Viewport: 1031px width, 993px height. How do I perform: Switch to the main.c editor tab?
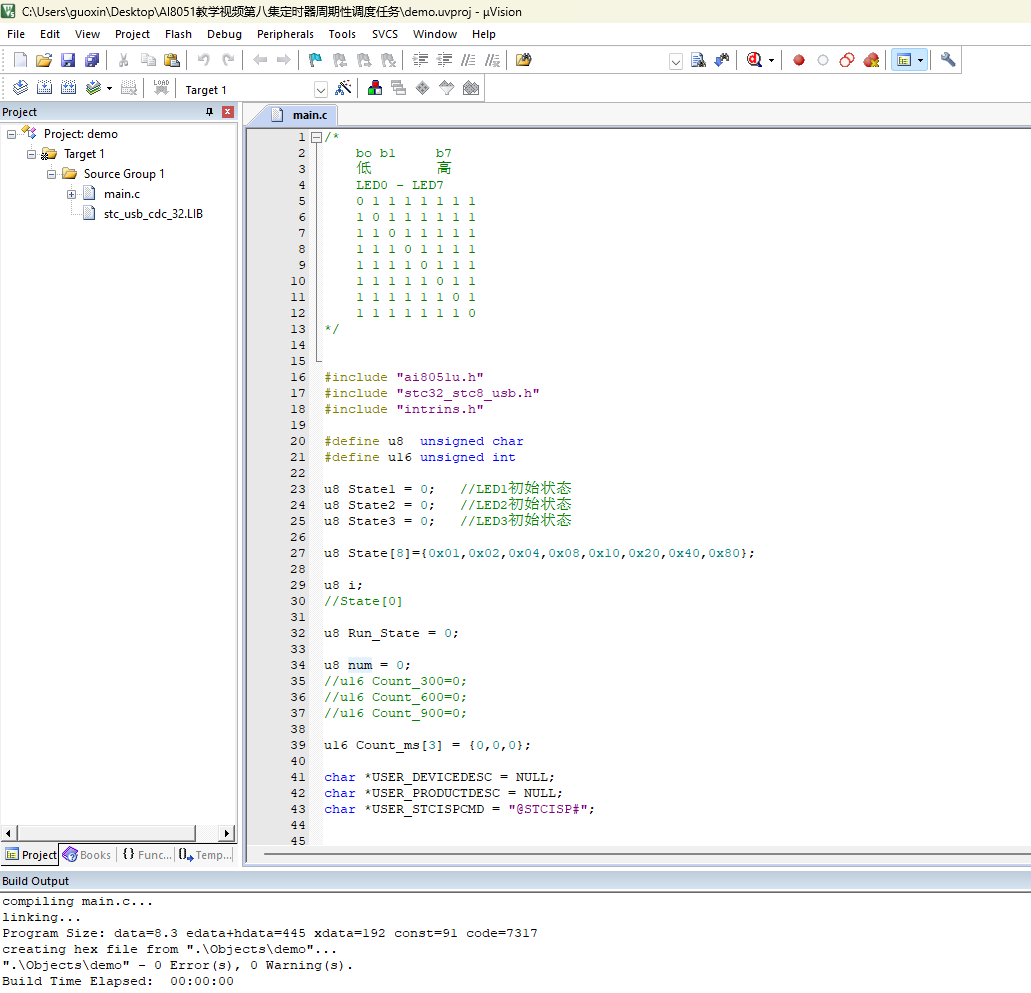click(x=302, y=115)
